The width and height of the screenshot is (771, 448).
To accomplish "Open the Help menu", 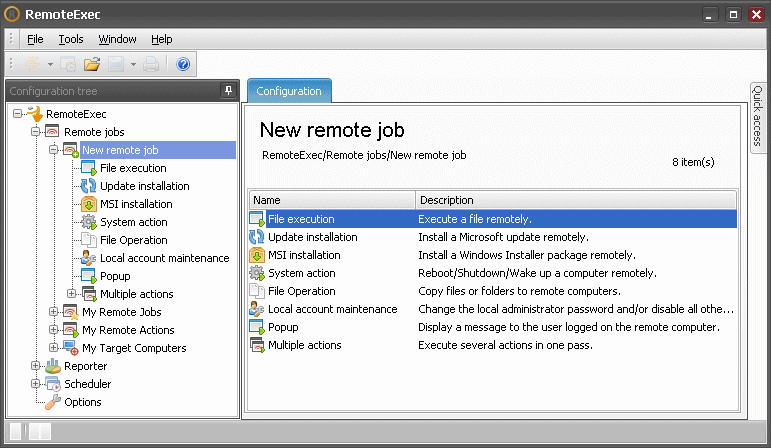I will pyautogui.click(x=161, y=39).
